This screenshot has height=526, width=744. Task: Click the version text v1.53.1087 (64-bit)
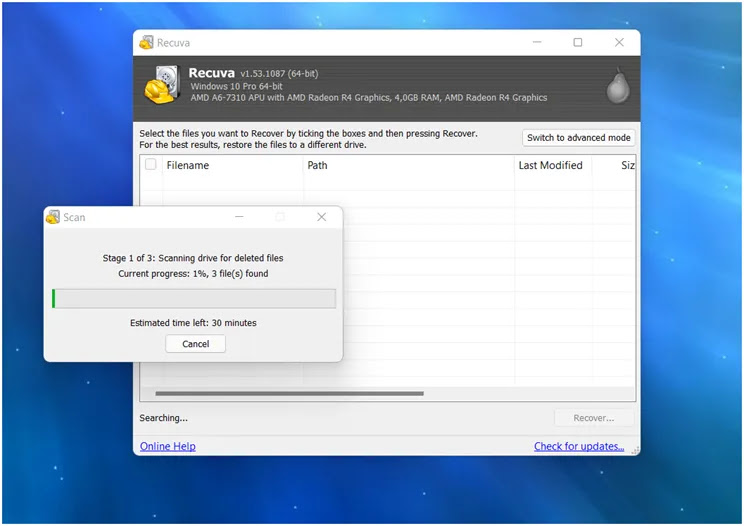tap(279, 74)
